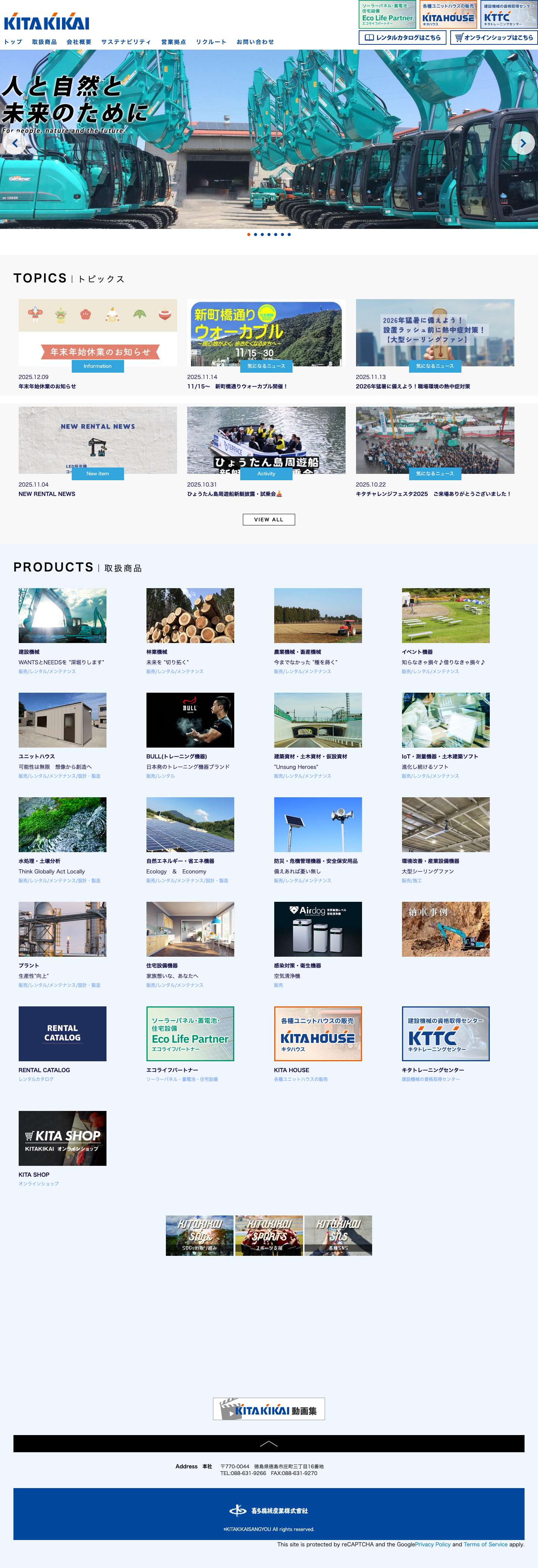Advance to next hero slide arrow
This screenshot has width=538, height=1568.
click(x=523, y=144)
